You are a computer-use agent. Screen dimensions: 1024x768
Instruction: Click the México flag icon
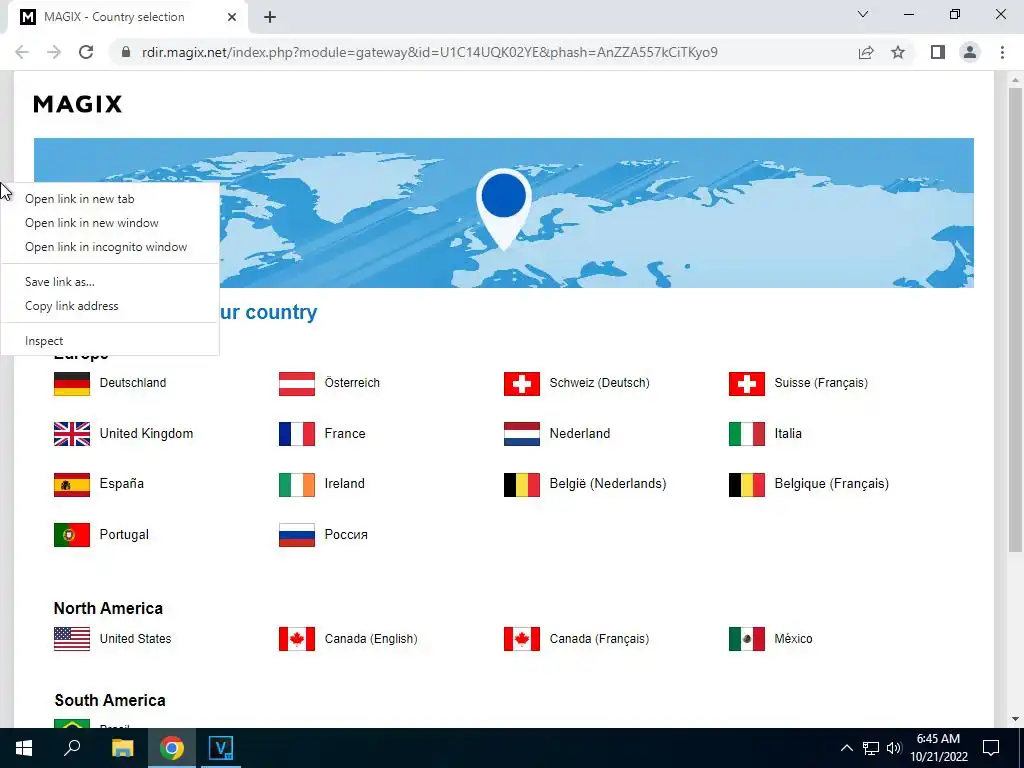click(x=746, y=639)
